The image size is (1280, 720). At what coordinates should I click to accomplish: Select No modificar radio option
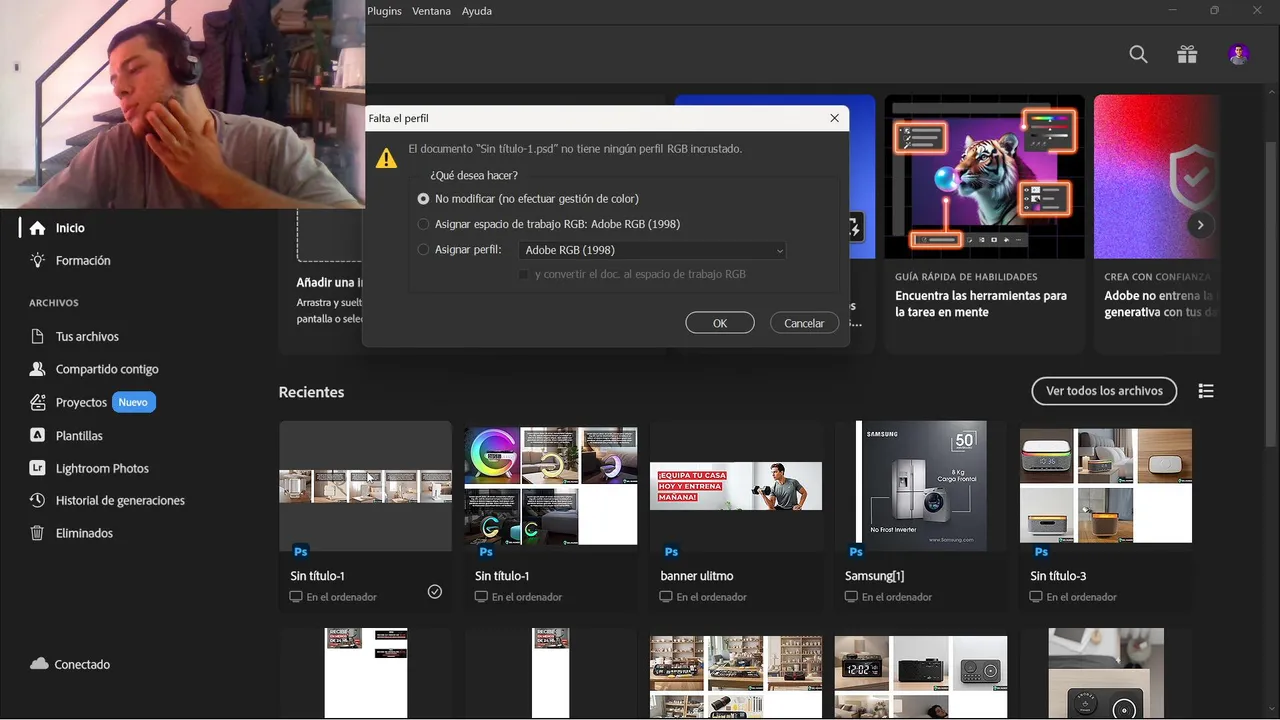pyautogui.click(x=424, y=199)
